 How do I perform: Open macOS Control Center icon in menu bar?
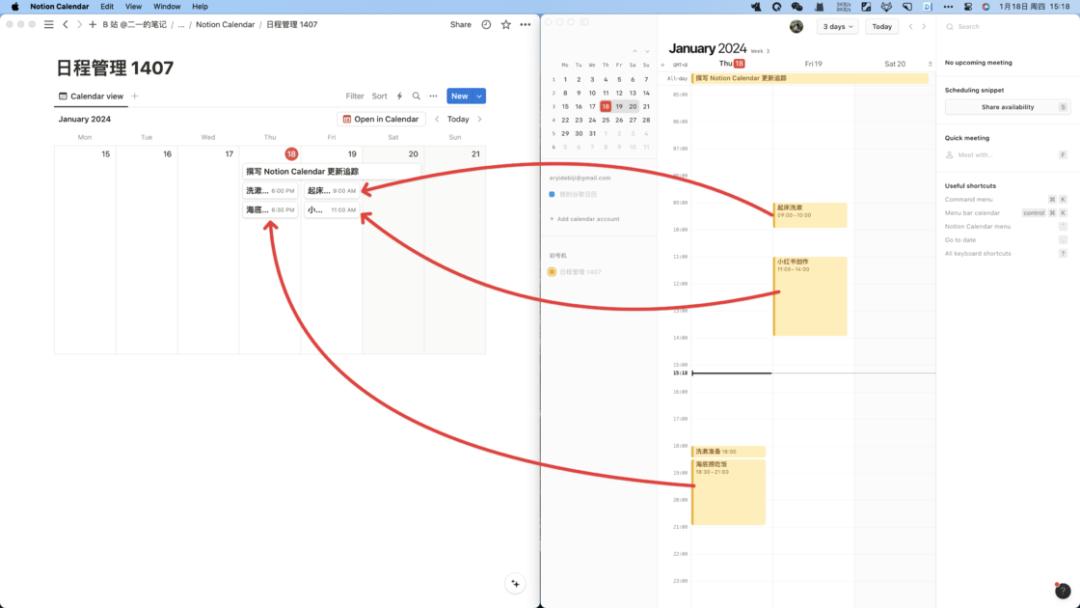(x=968, y=6)
